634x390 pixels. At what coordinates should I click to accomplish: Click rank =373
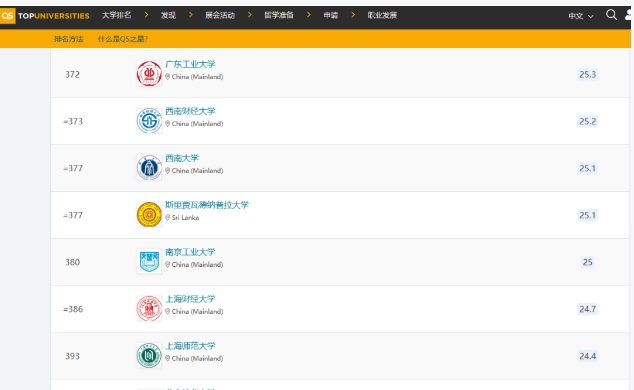point(73,121)
